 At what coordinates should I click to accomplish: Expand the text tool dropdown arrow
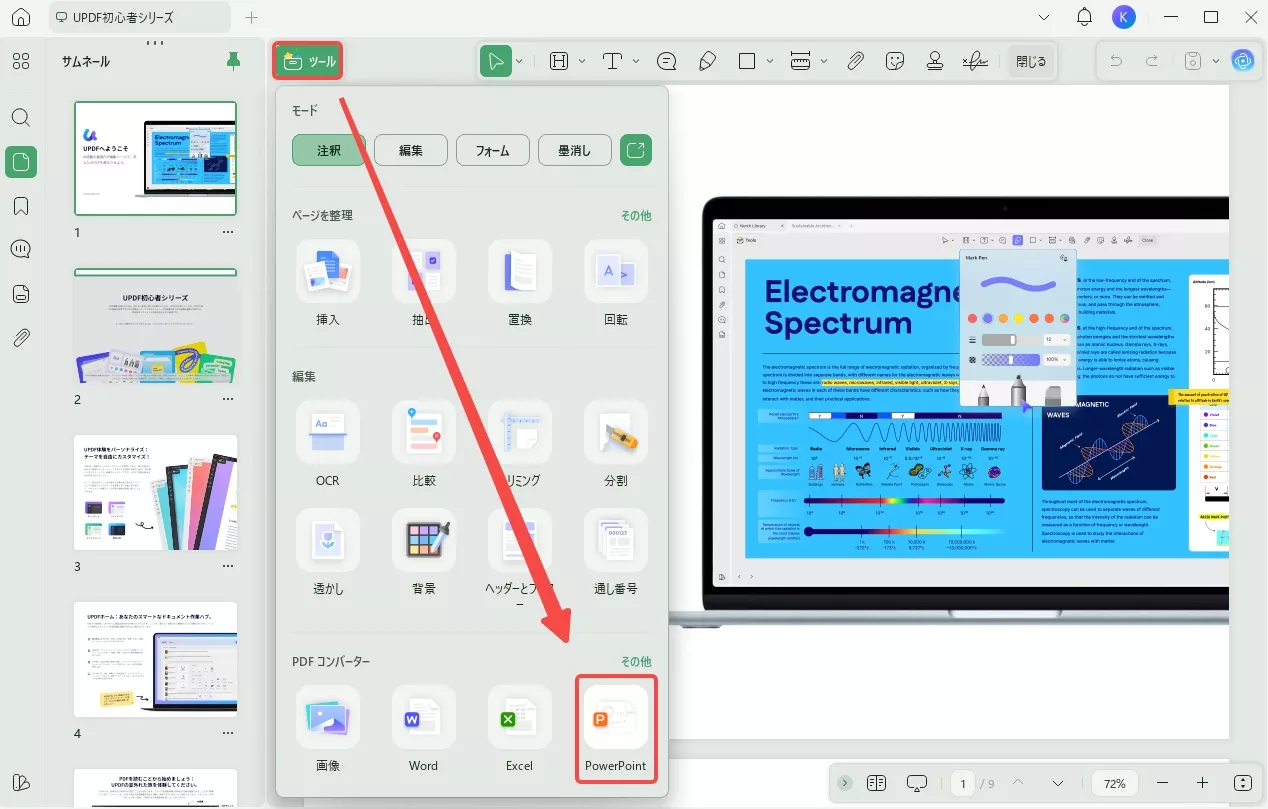pos(636,61)
